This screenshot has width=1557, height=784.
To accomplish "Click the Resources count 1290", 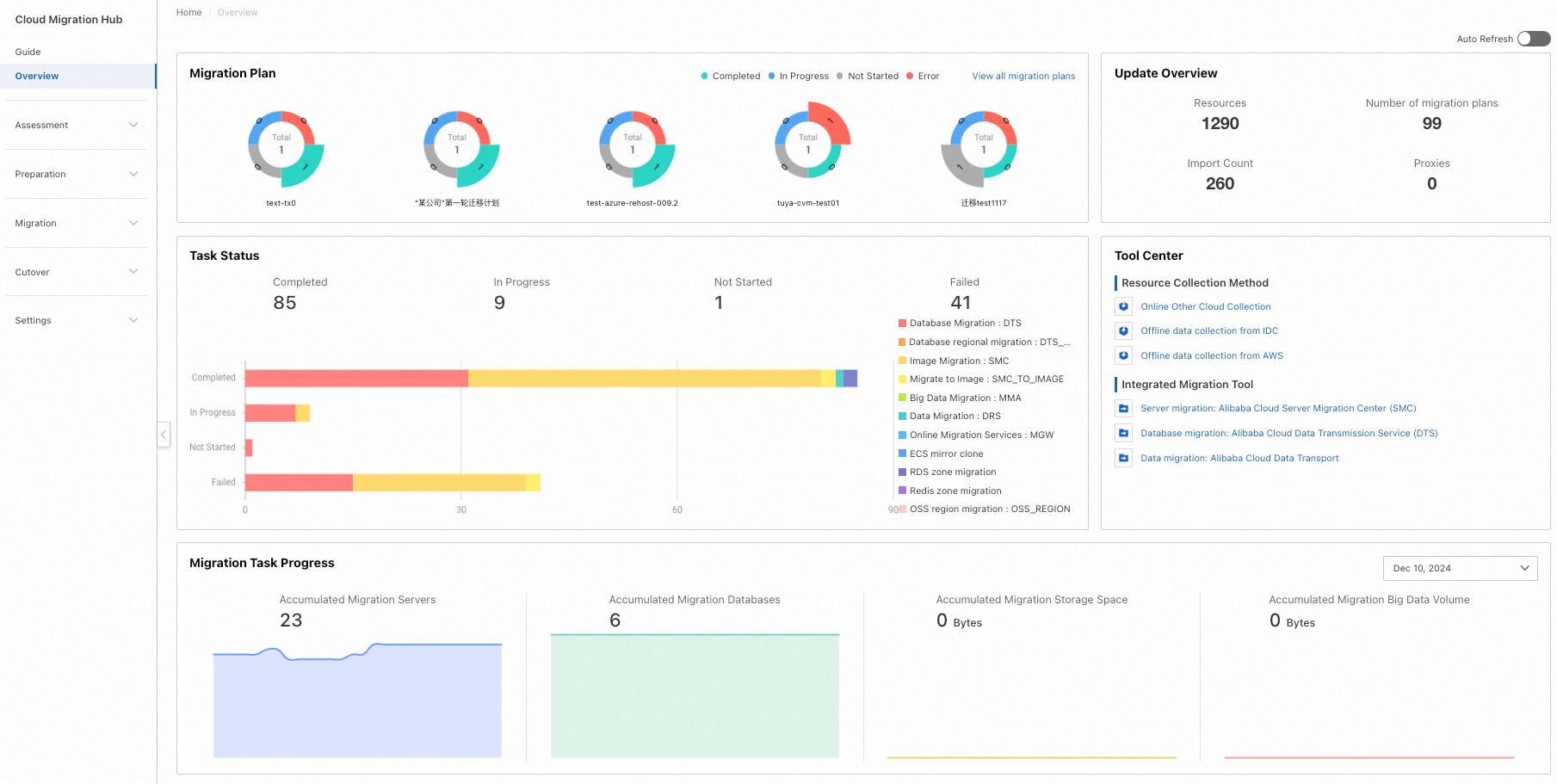I will pos(1220,123).
